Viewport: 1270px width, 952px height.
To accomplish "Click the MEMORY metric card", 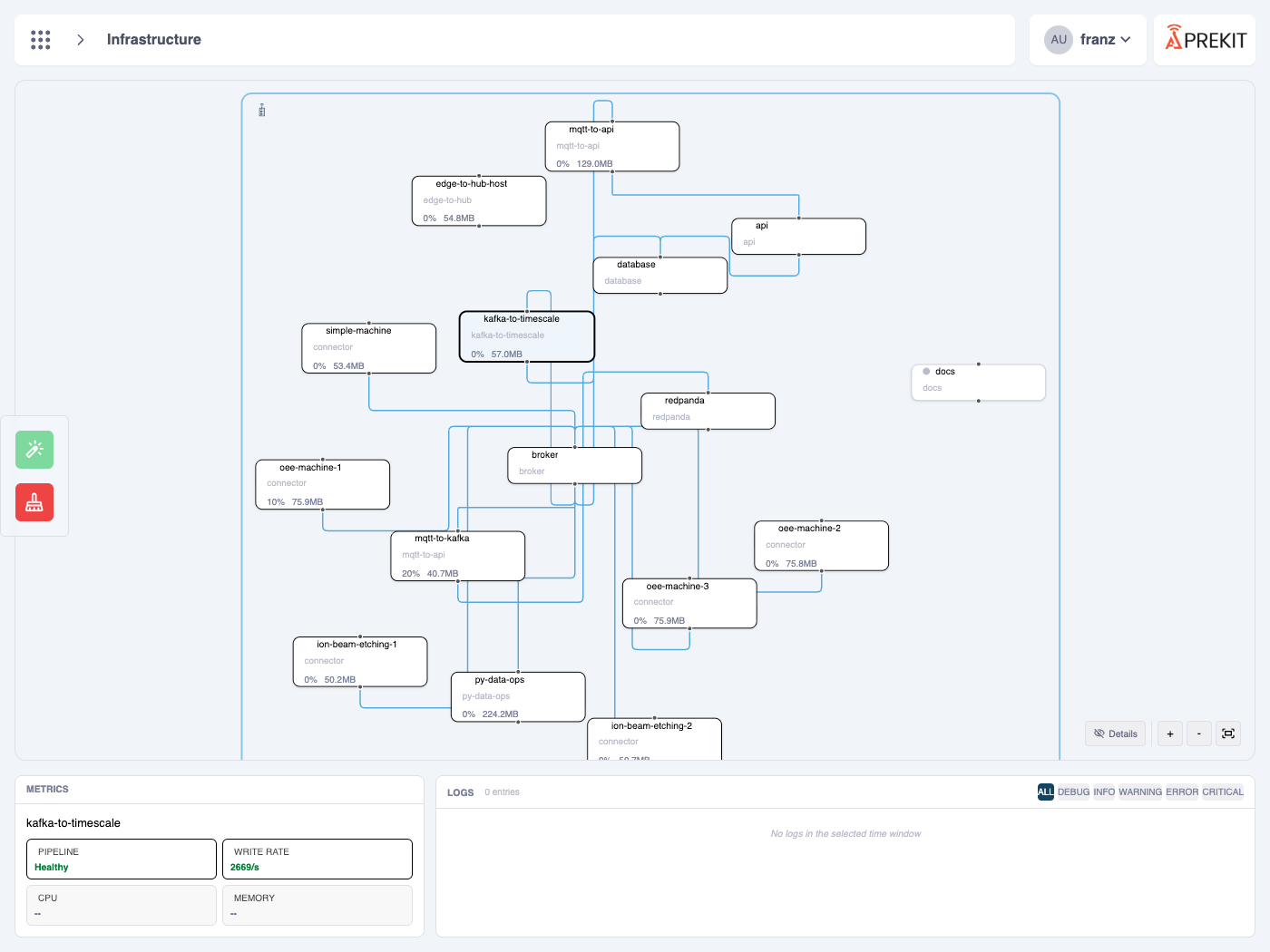I will 317,905.
